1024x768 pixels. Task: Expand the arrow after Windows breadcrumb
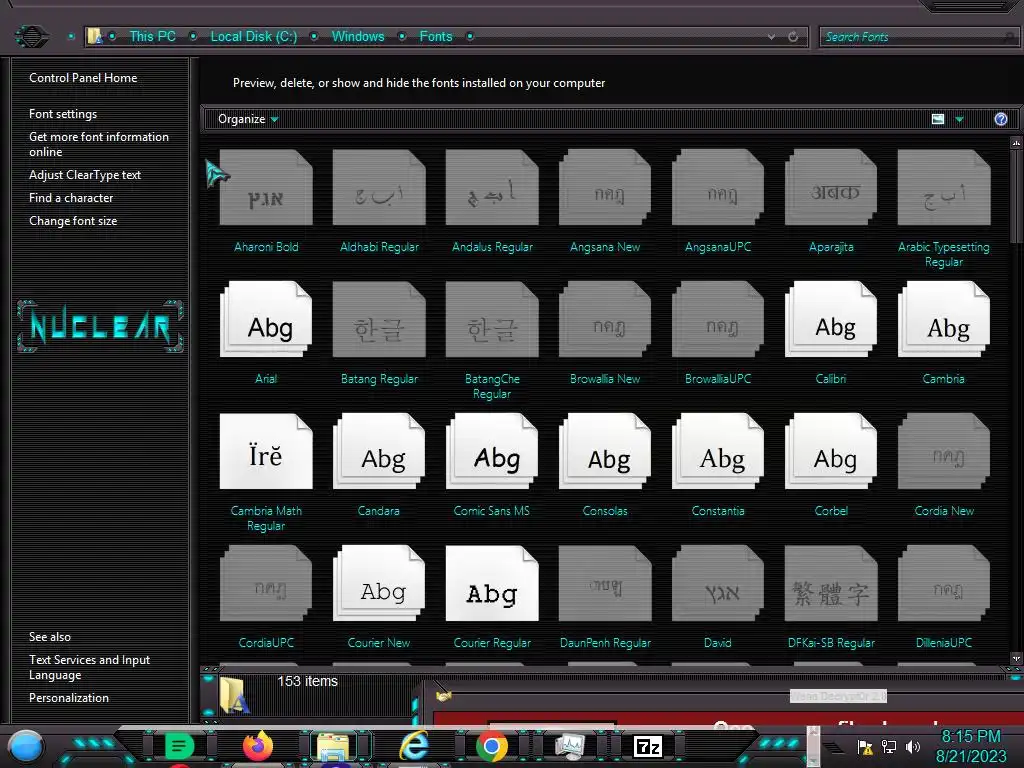tap(402, 37)
